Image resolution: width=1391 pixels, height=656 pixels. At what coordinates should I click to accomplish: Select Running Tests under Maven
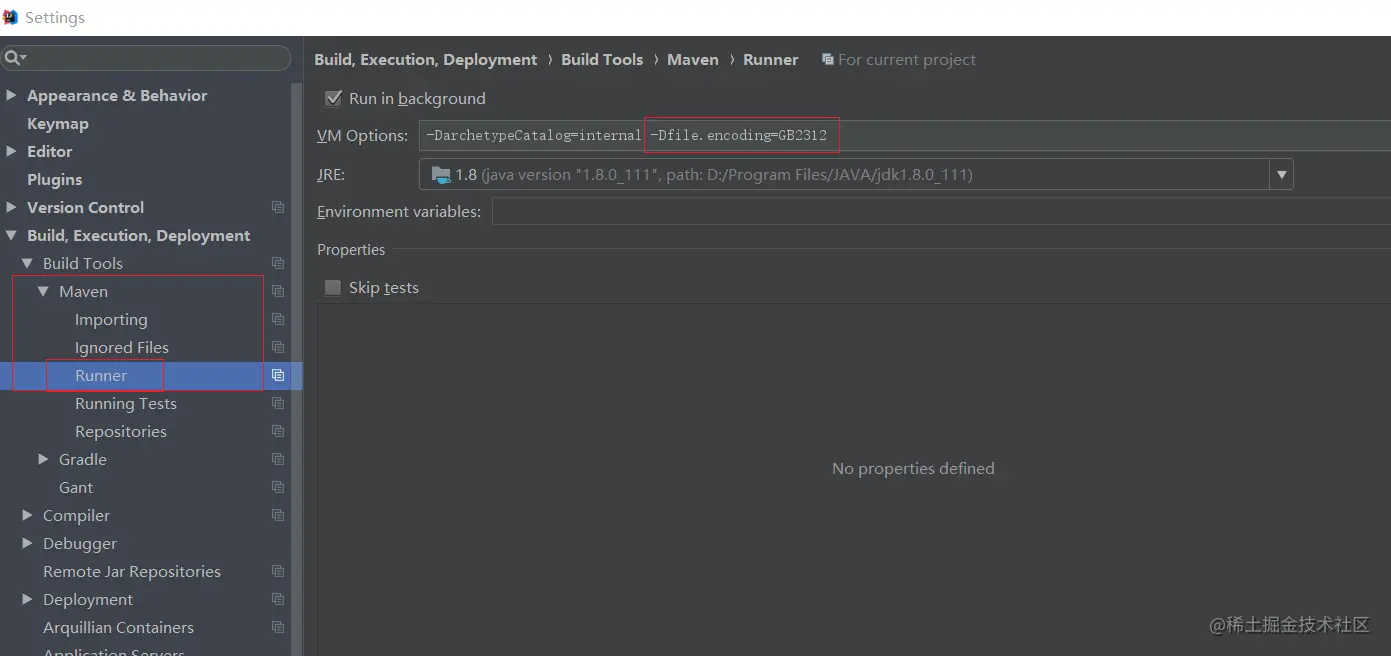tap(126, 404)
